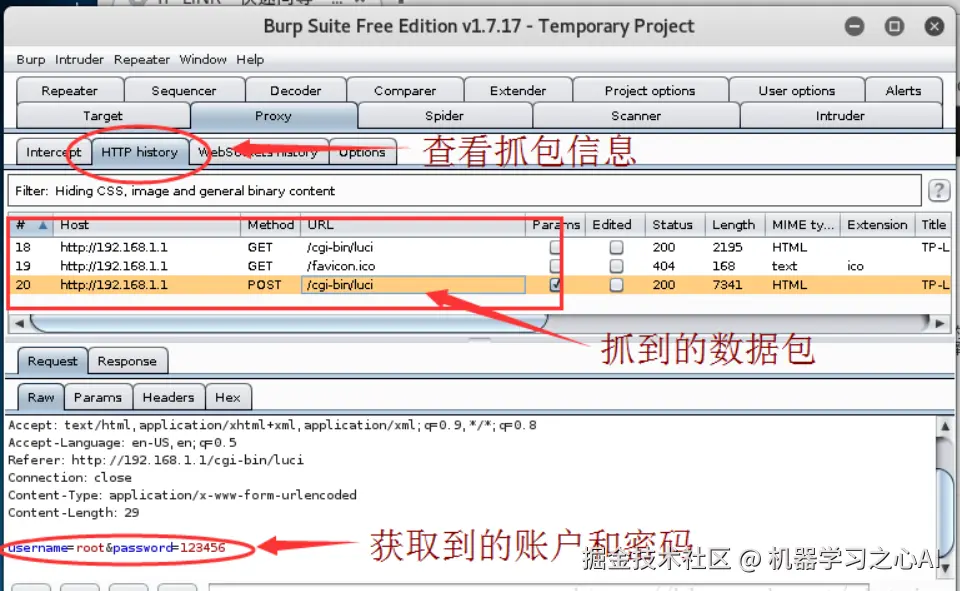Click the Params checkbox of row 20
The width and height of the screenshot is (960, 591).
[x=555, y=285]
